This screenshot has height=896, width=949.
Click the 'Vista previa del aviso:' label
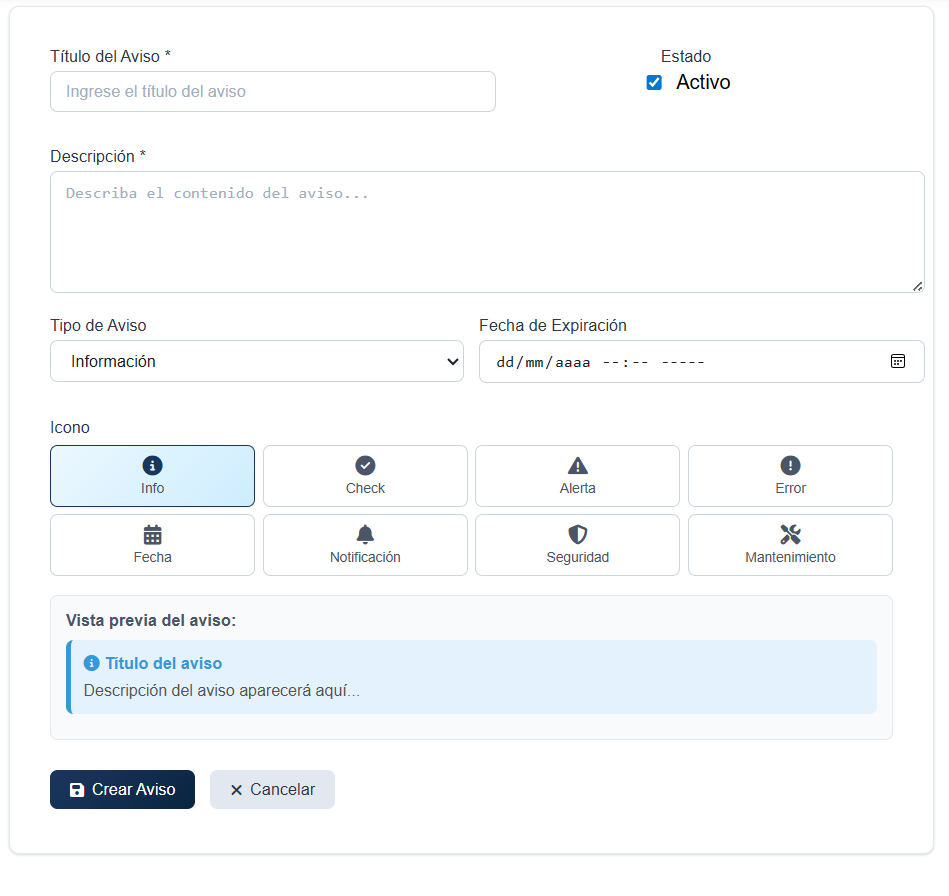tap(151, 621)
